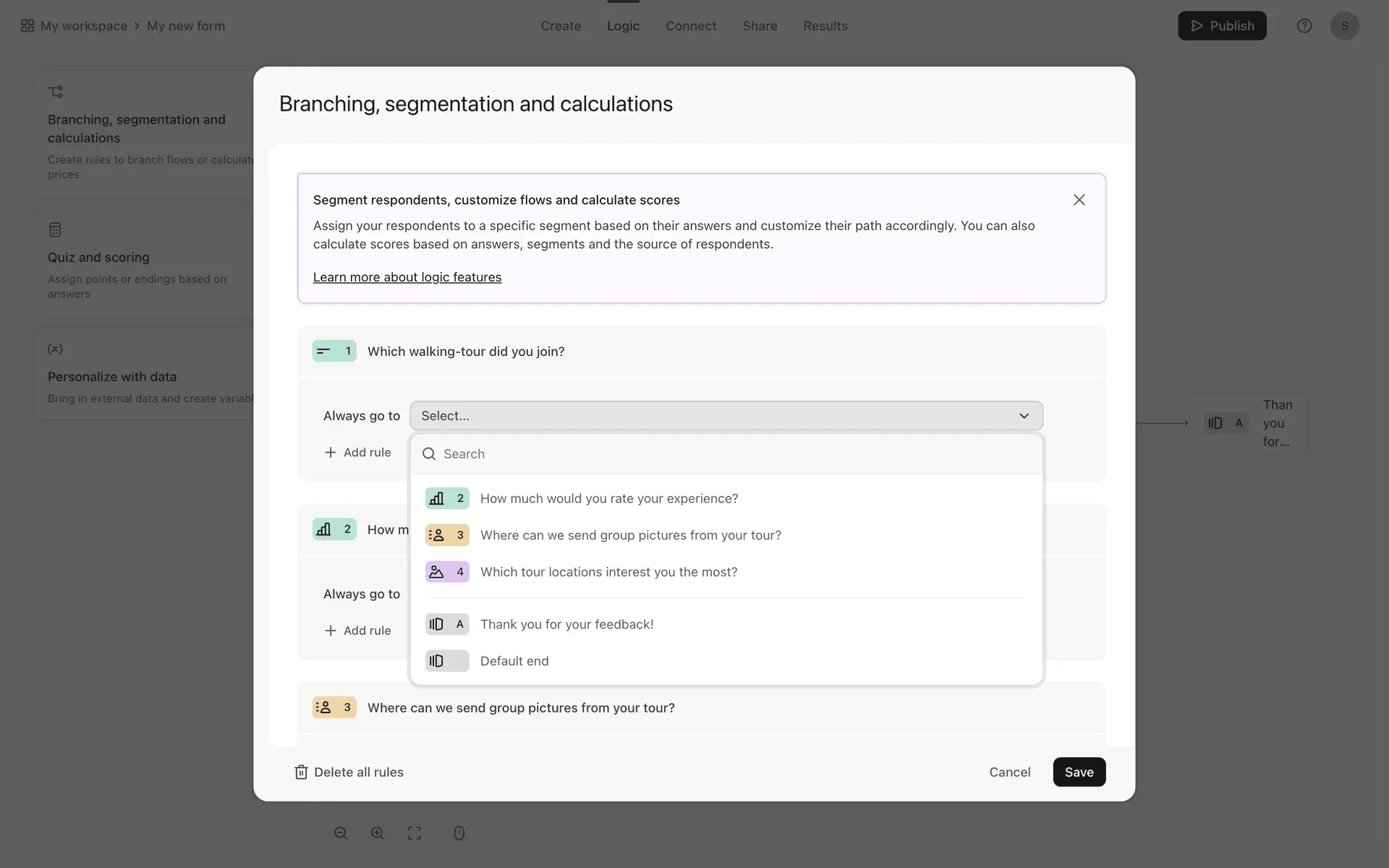Click the zoom out magnifier icon
This screenshot has width=1389, height=868.
[x=341, y=833]
